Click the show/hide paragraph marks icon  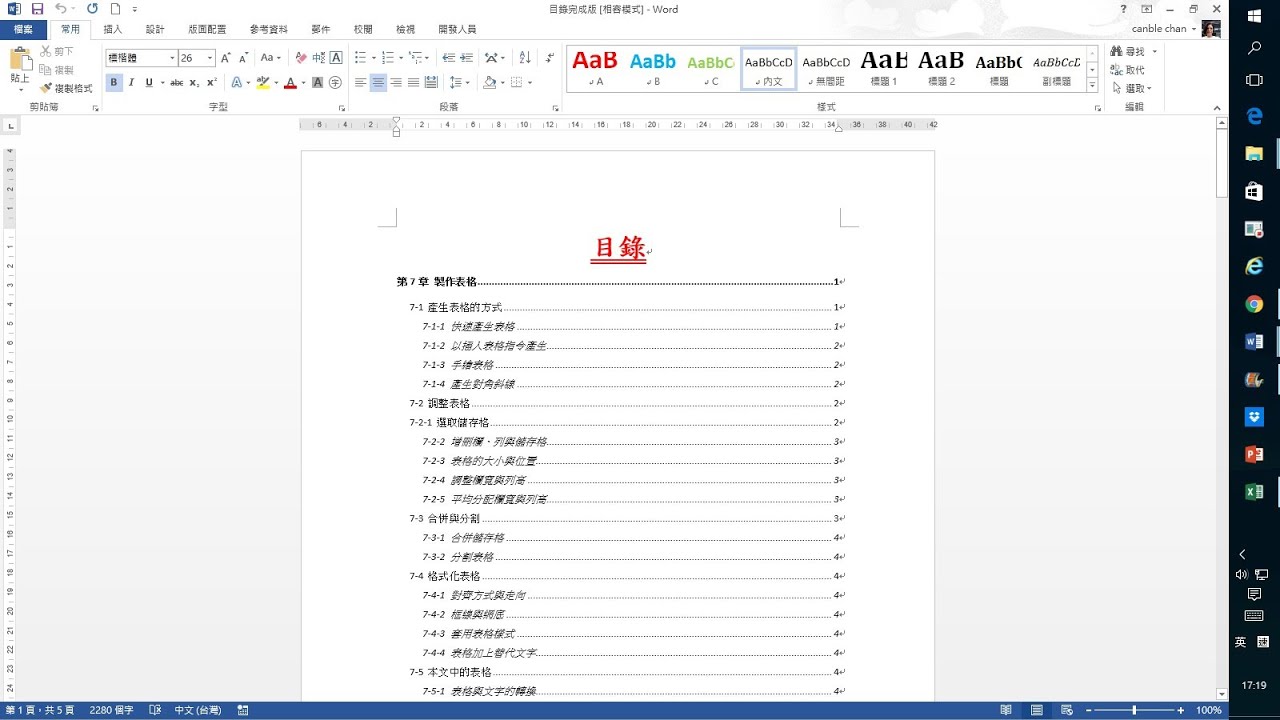(x=549, y=58)
